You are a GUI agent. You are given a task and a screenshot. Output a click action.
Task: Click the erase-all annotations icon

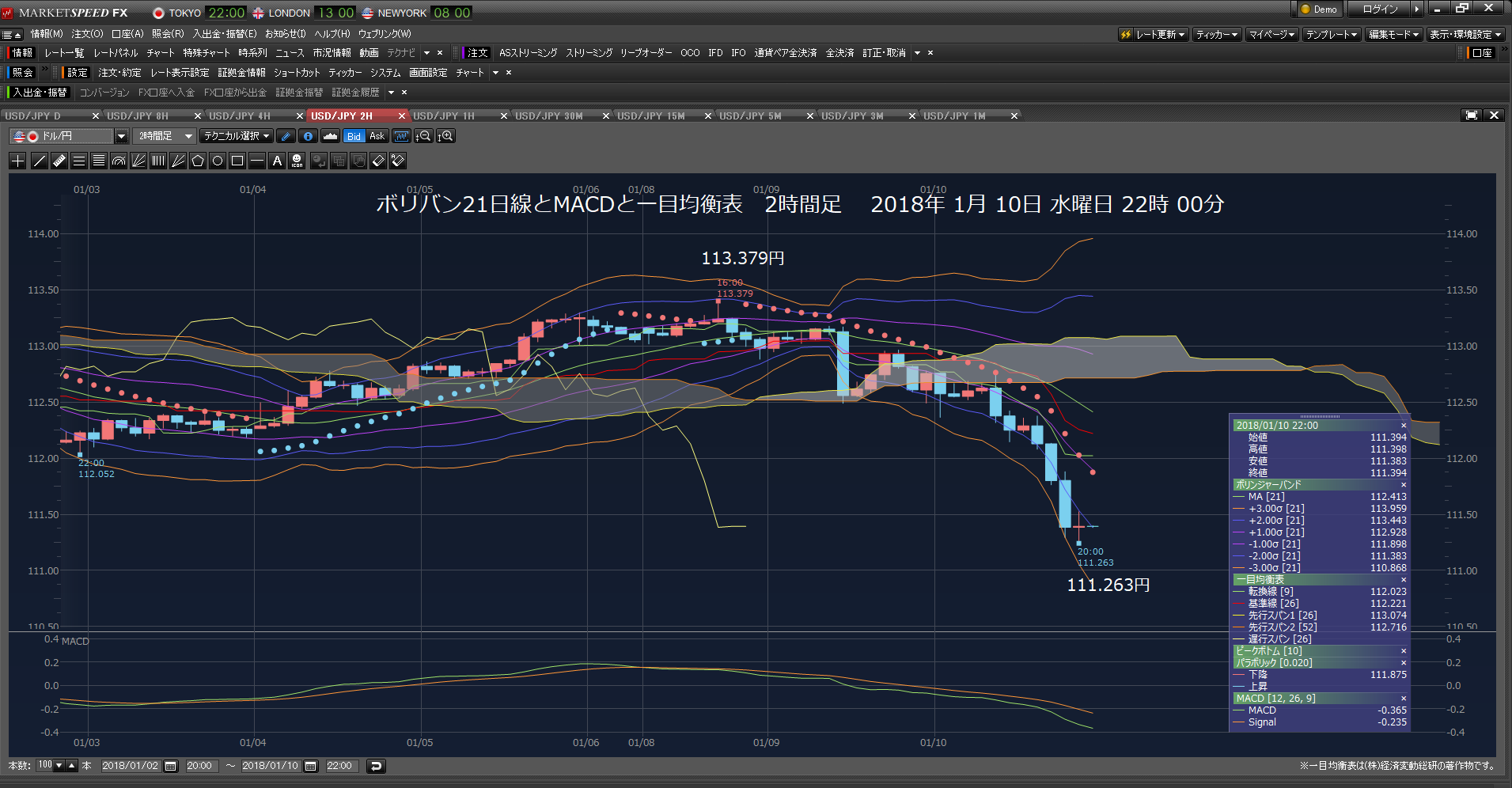[x=398, y=161]
